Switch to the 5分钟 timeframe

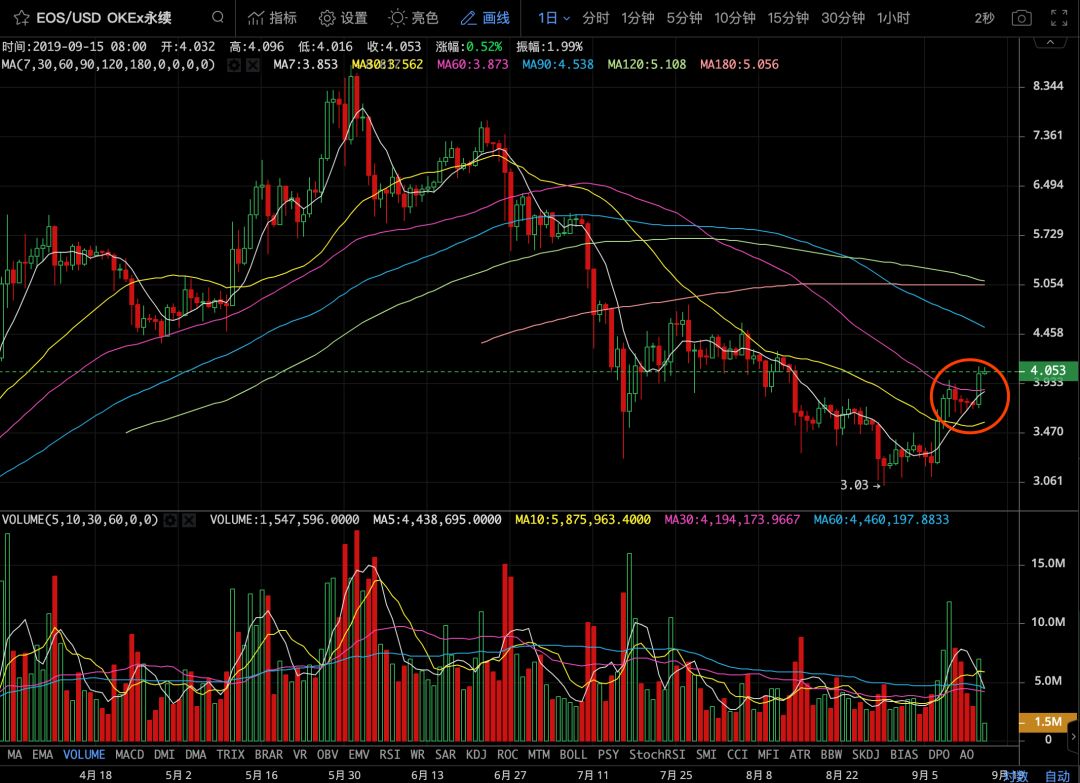(684, 18)
